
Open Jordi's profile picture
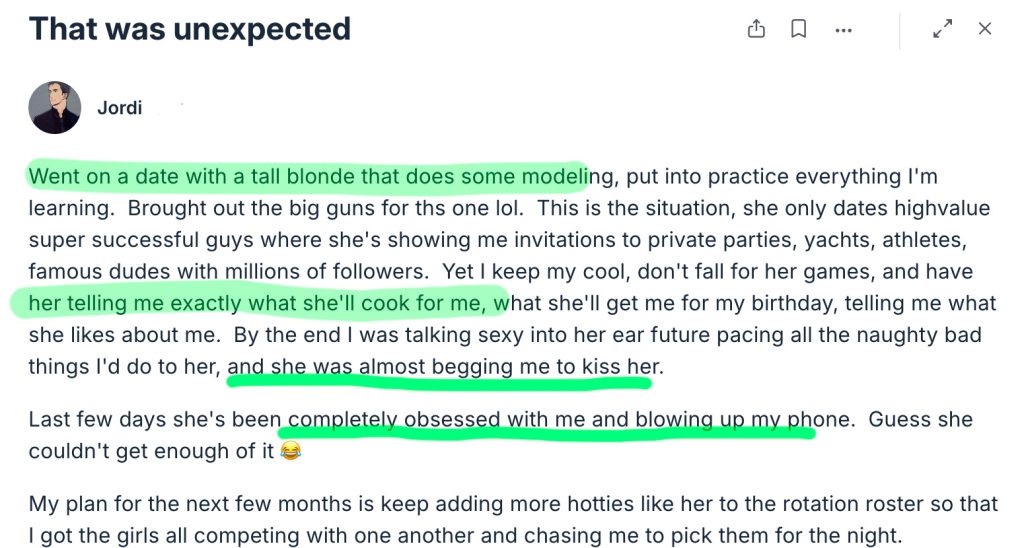(55, 108)
